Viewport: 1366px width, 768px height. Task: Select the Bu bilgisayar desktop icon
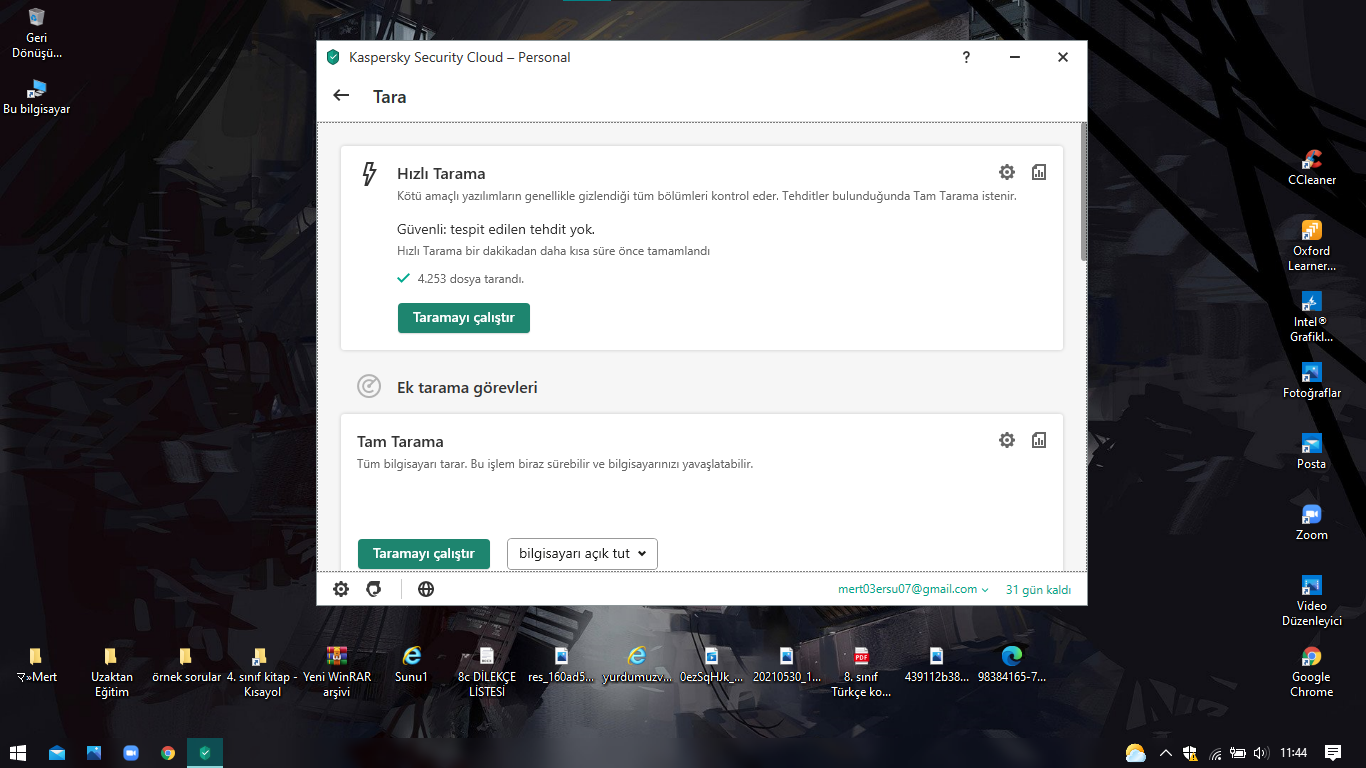point(37,96)
